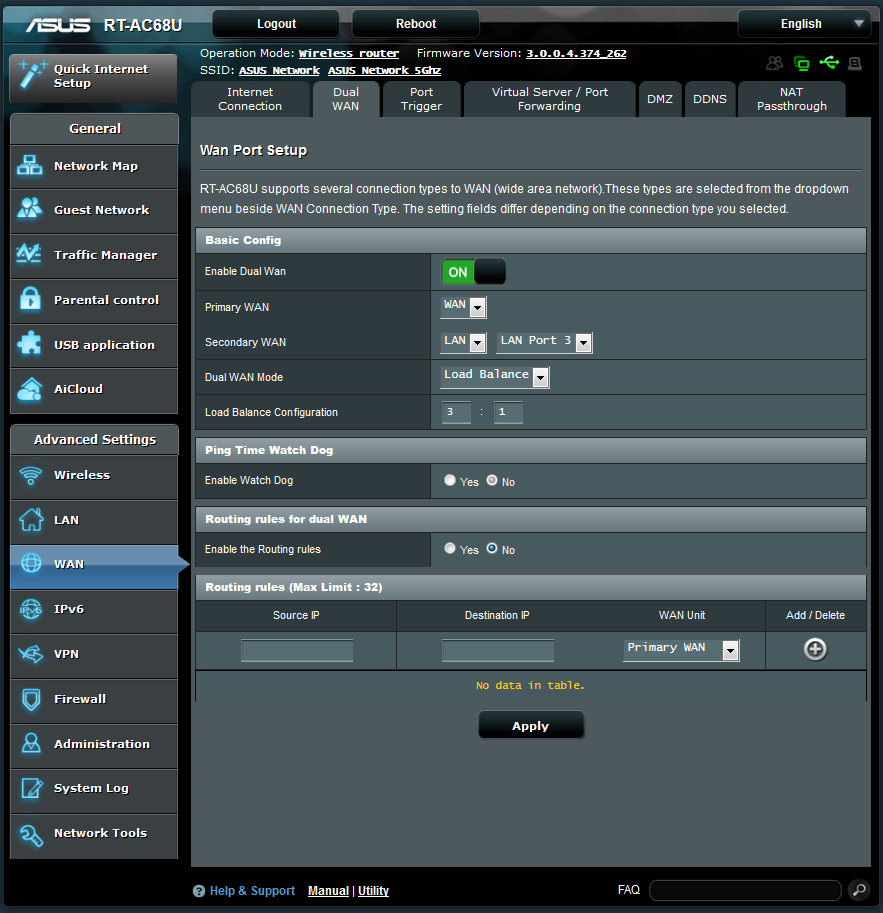Switch to DMZ tab
Viewport: 883px width, 913px height.
point(660,99)
